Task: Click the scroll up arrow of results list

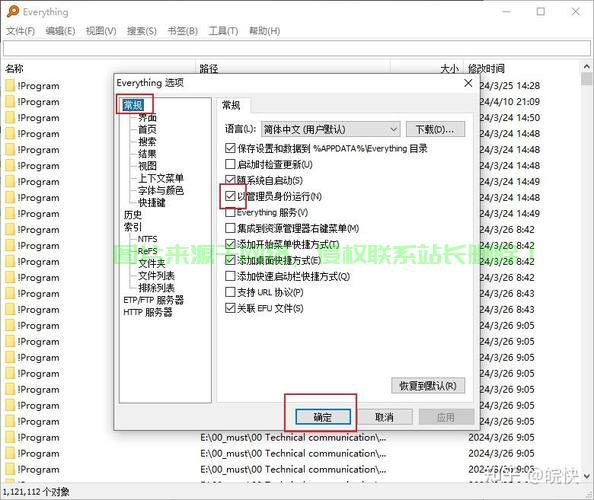Action: (x=586, y=67)
